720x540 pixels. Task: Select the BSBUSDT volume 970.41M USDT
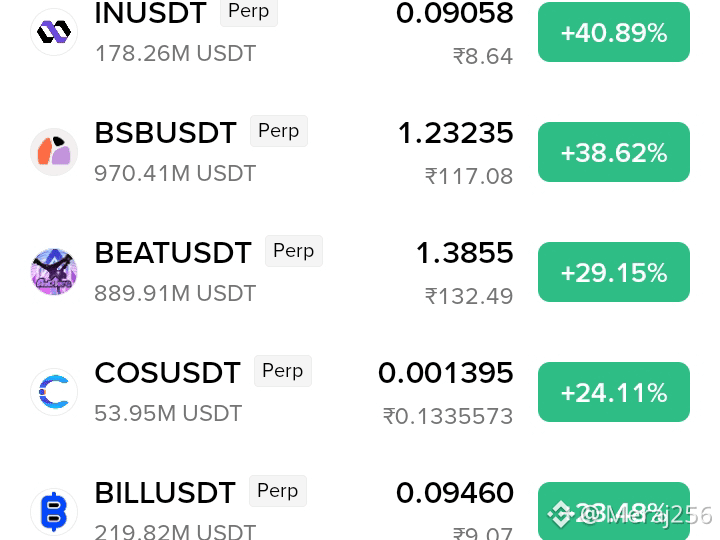pos(175,174)
